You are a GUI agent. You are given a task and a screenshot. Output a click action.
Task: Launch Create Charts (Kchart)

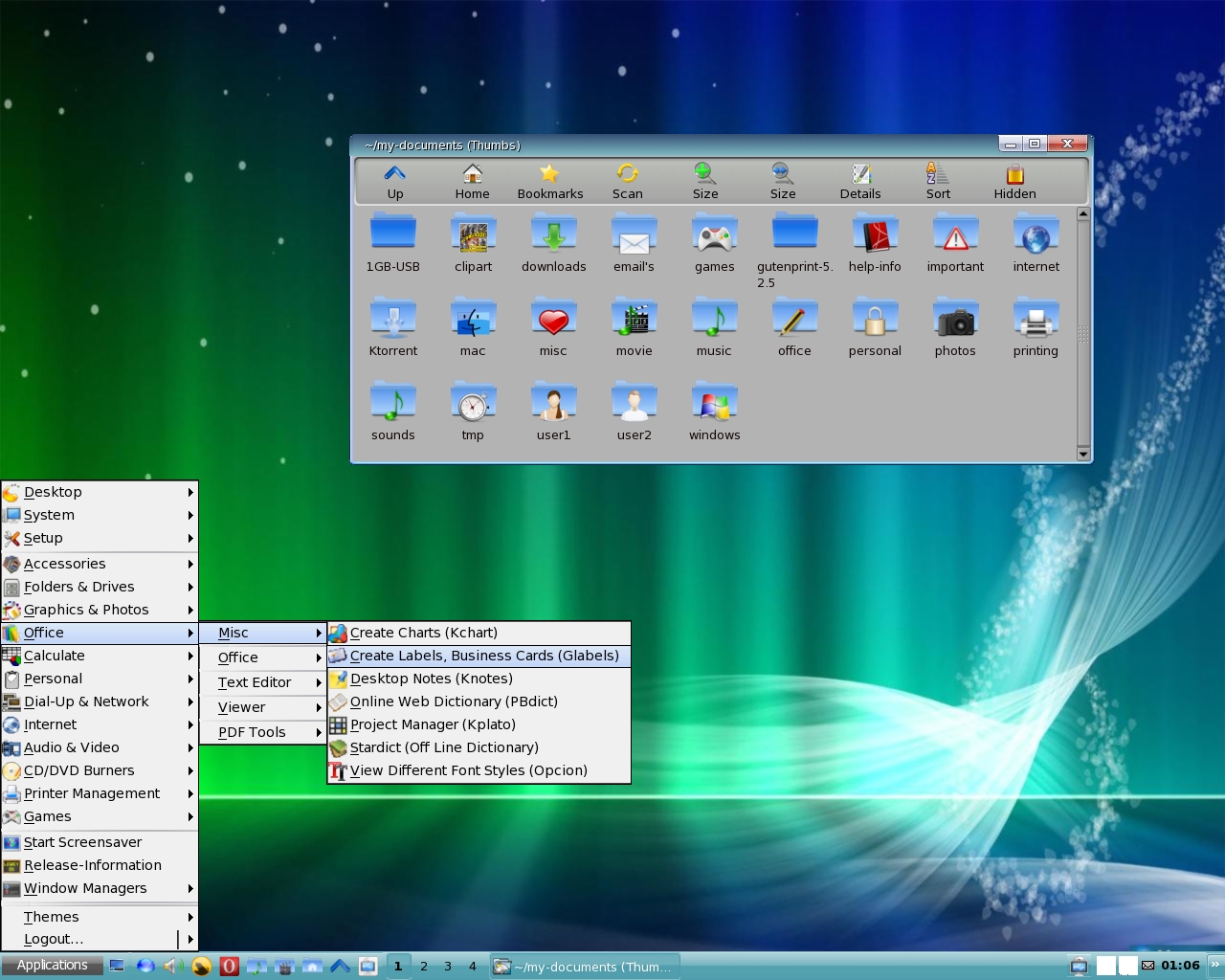click(479, 633)
